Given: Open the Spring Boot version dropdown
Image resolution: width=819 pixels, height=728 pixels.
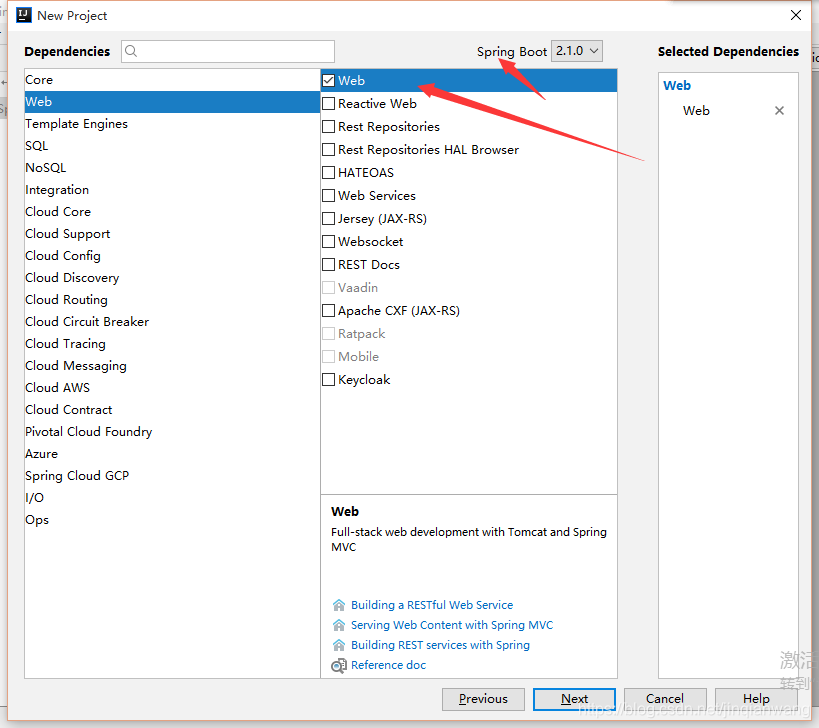Looking at the screenshot, I should [577, 51].
